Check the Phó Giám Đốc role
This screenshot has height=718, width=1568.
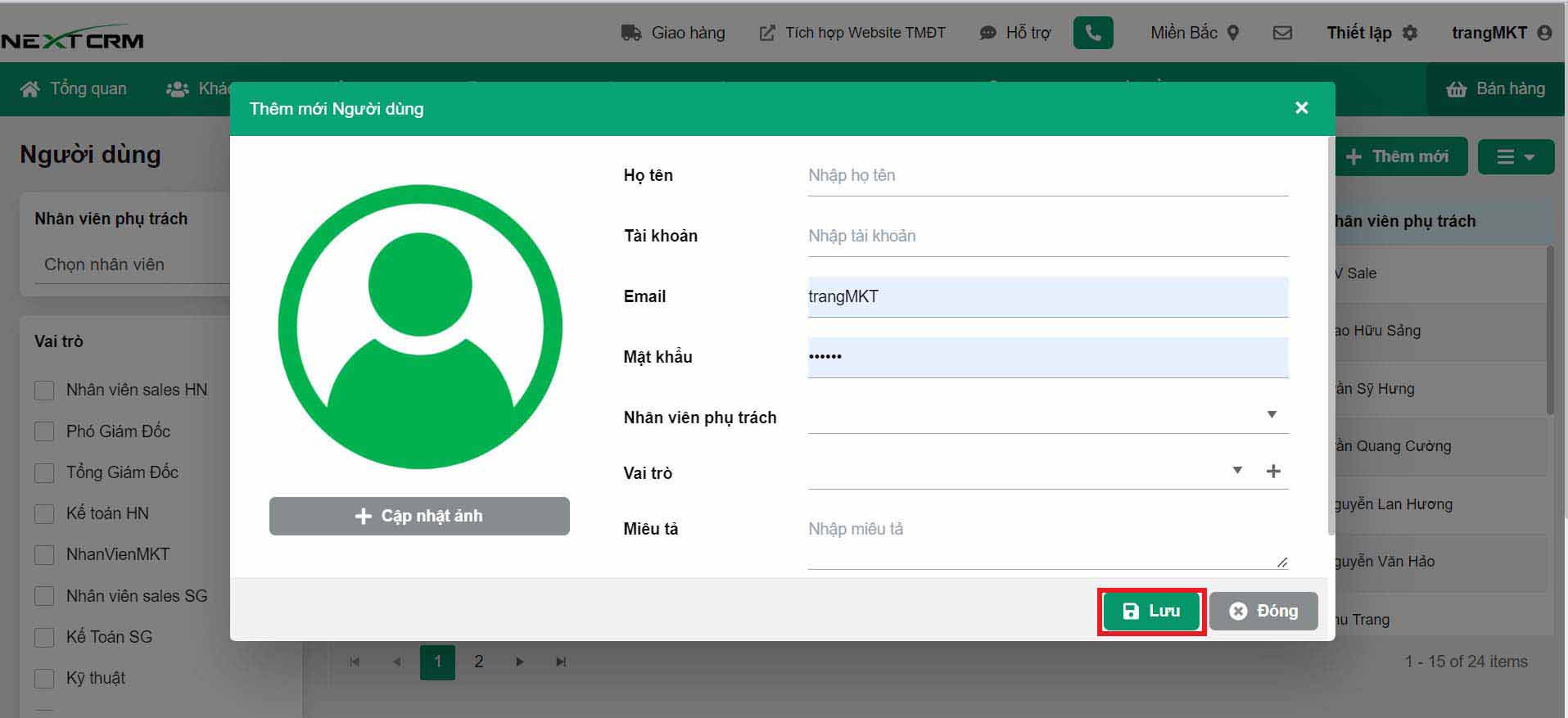click(x=44, y=431)
